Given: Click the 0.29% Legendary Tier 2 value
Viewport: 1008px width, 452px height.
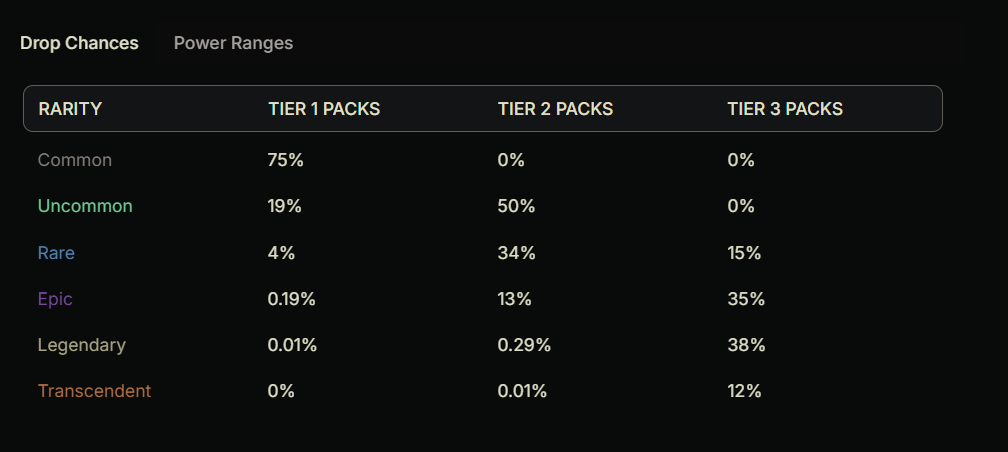Looking at the screenshot, I should (524, 345).
